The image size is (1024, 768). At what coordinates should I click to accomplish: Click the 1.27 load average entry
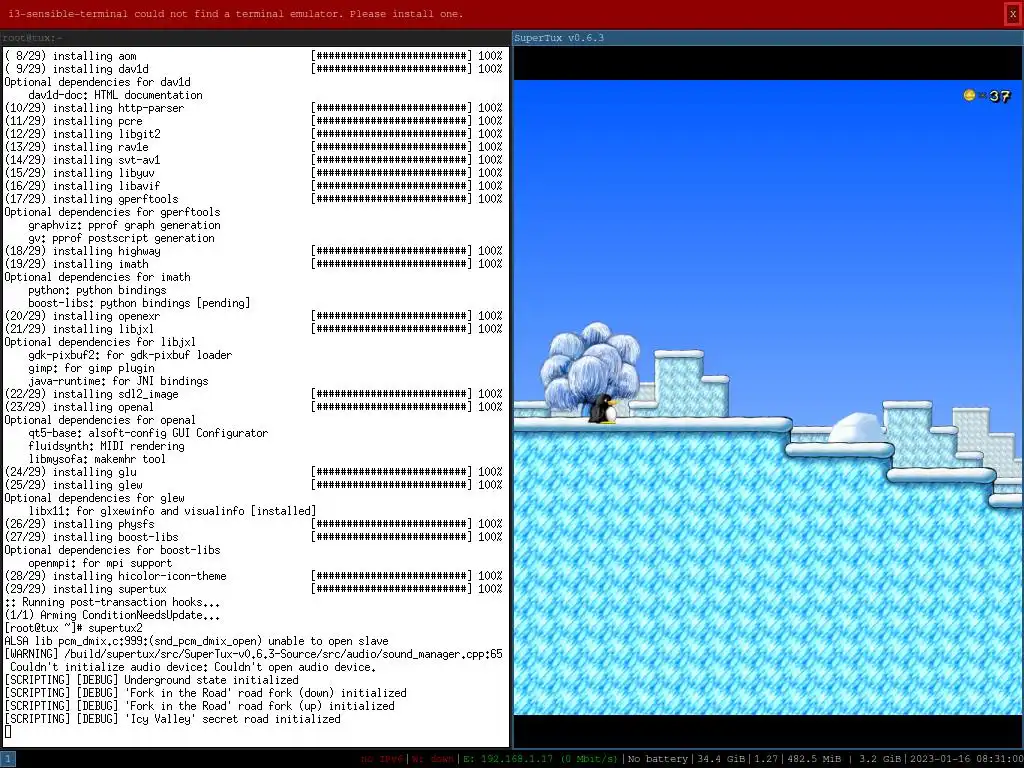(x=765, y=759)
